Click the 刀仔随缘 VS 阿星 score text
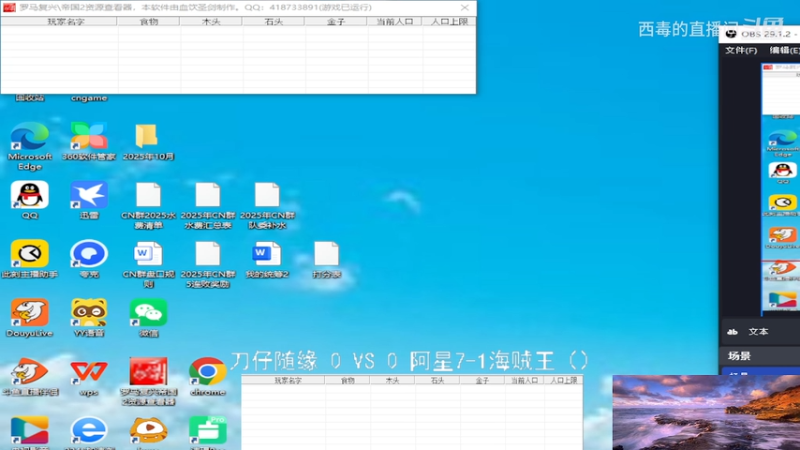Viewport: 800px width, 450px height. tap(410, 361)
